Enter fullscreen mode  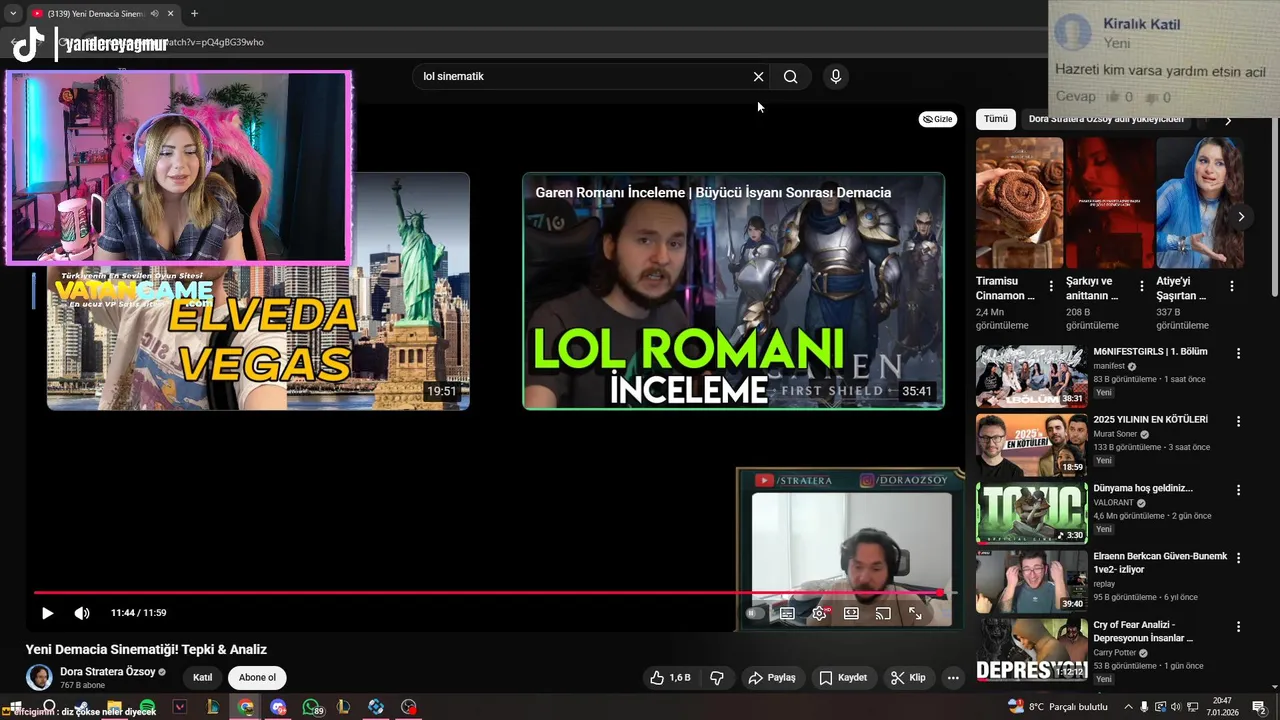915,613
